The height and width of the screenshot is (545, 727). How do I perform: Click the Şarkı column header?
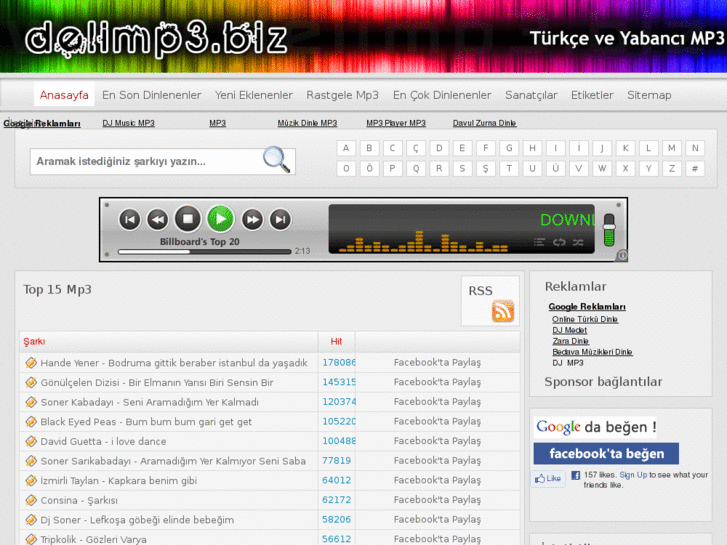tap(34, 341)
